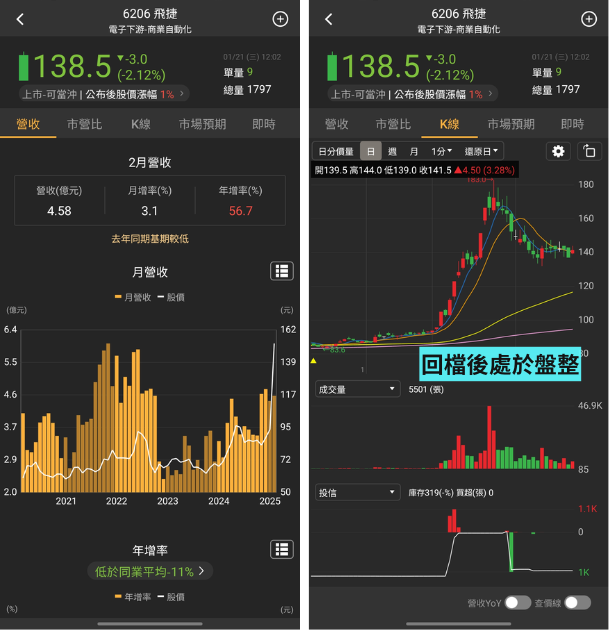Add stock to watchlist in right panel
Image resolution: width=609 pixels, height=630 pixels.
pyautogui.click(x=589, y=19)
